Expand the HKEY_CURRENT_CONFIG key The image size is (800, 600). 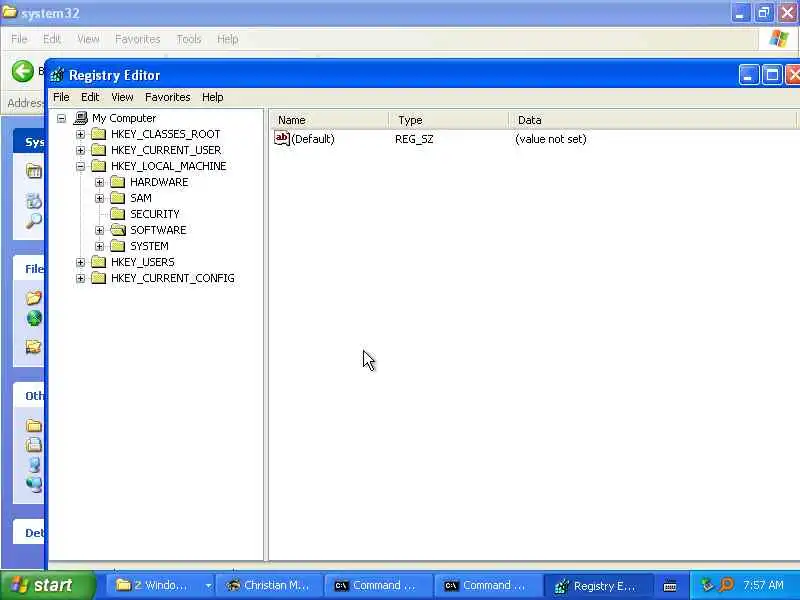pyautogui.click(x=81, y=279)
